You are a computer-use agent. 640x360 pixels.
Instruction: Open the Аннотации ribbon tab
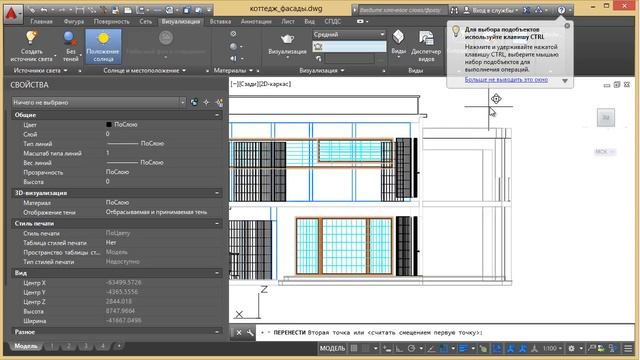256,22
